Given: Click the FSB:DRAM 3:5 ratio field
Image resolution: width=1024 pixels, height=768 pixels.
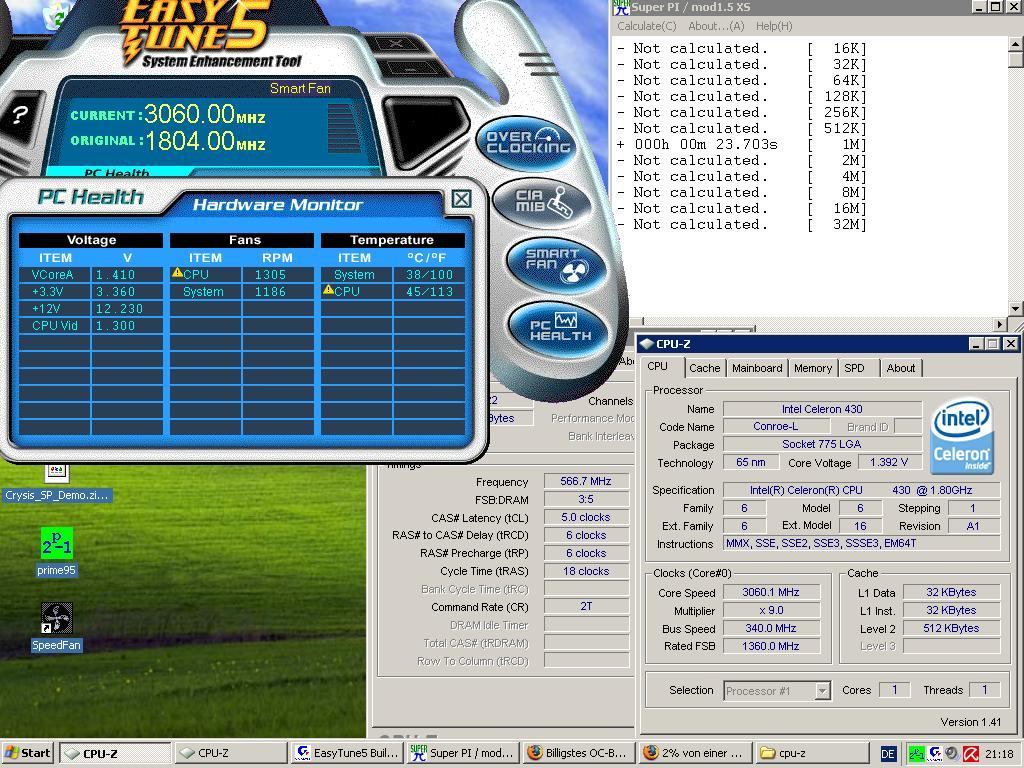Looking at the screenshot, I should click(x=586, y=500).
